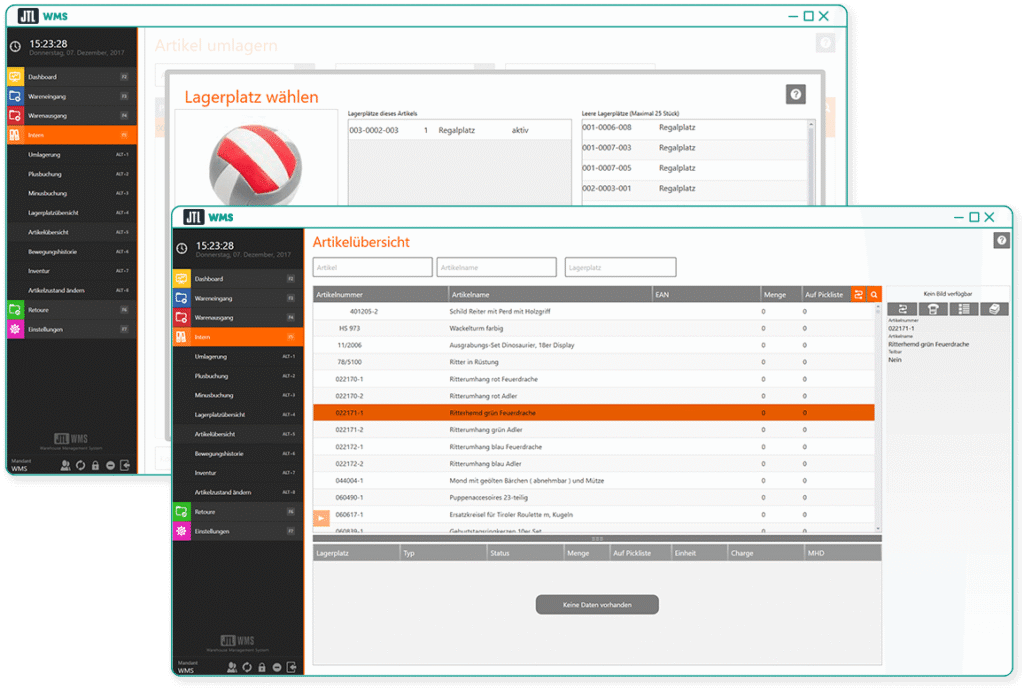Click the list view icon in the article detail panel

(x=964, y=310)
